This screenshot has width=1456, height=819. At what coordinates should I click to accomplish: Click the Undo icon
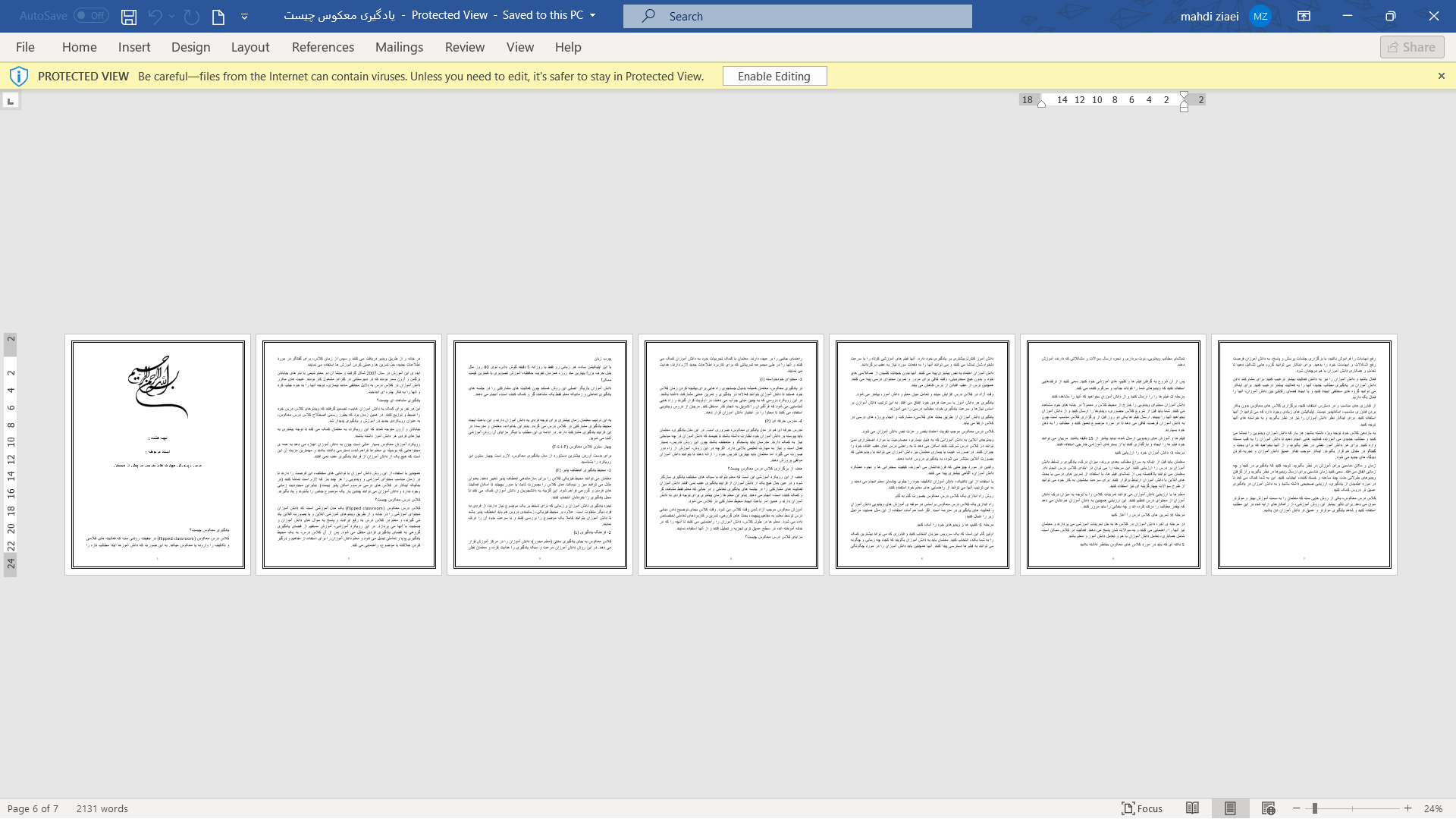click(153, 15)
